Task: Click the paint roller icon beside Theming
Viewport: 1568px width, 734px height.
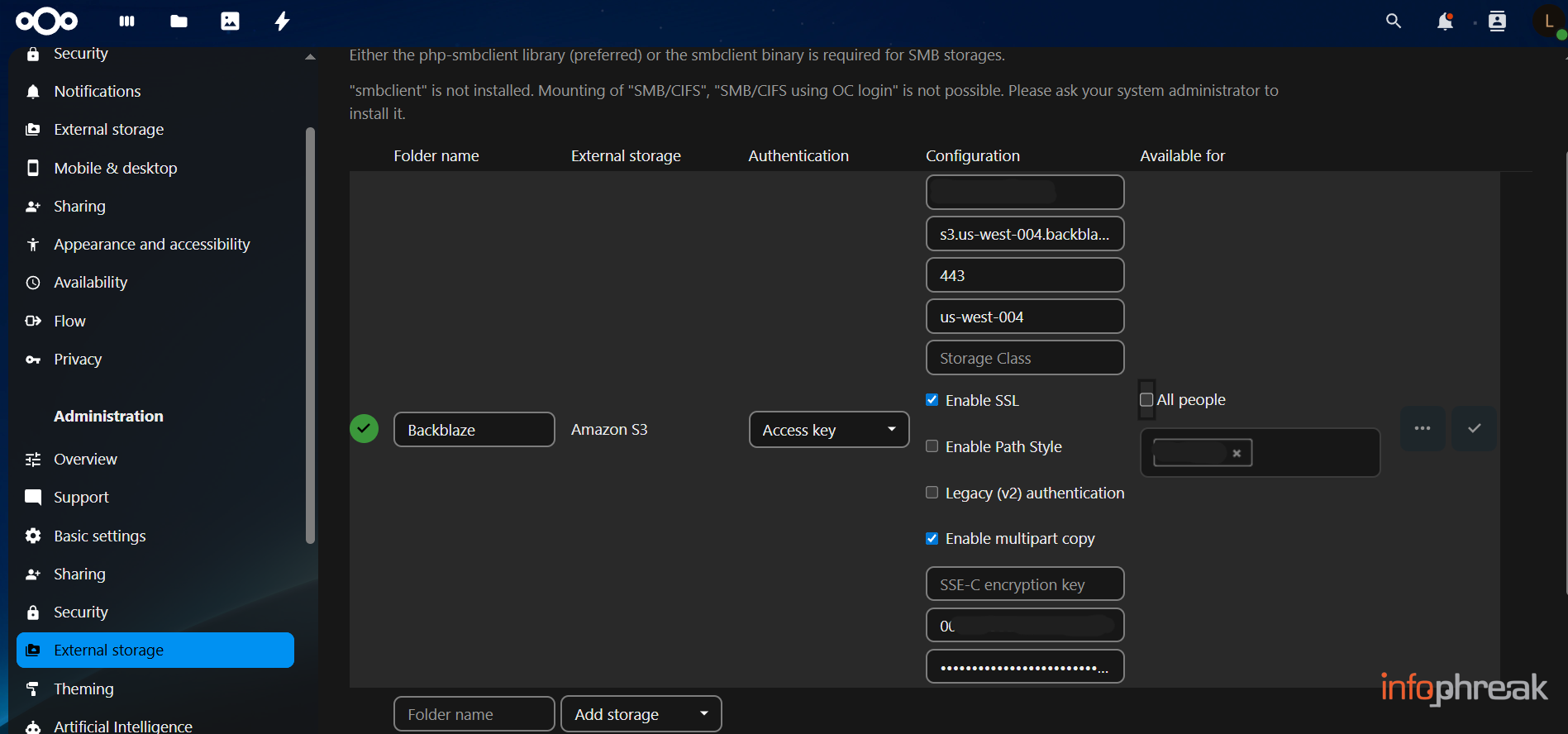Action: (33, 689)
